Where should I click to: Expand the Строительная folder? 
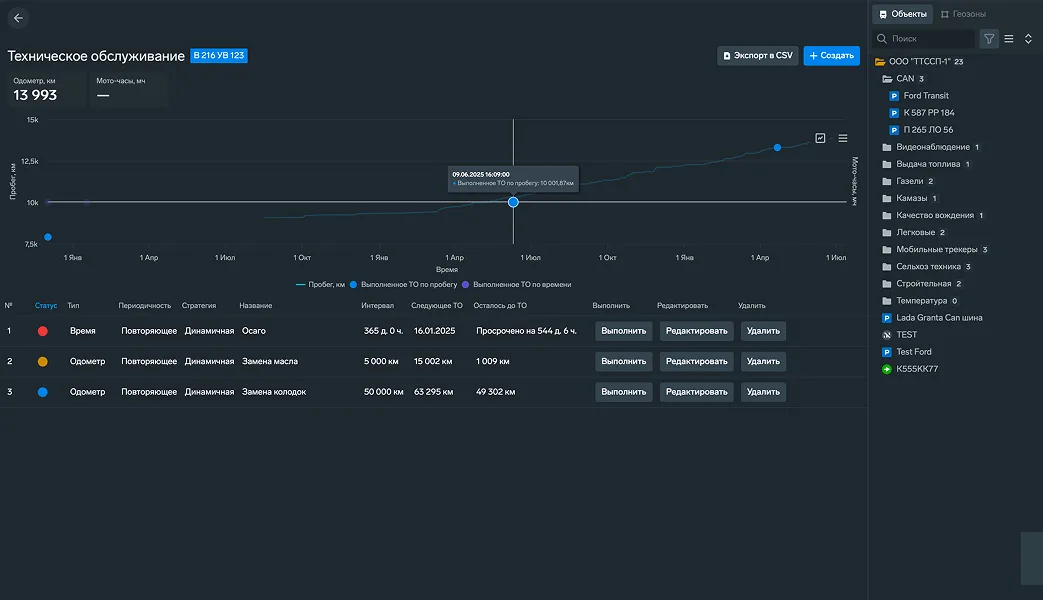point(887,284)
